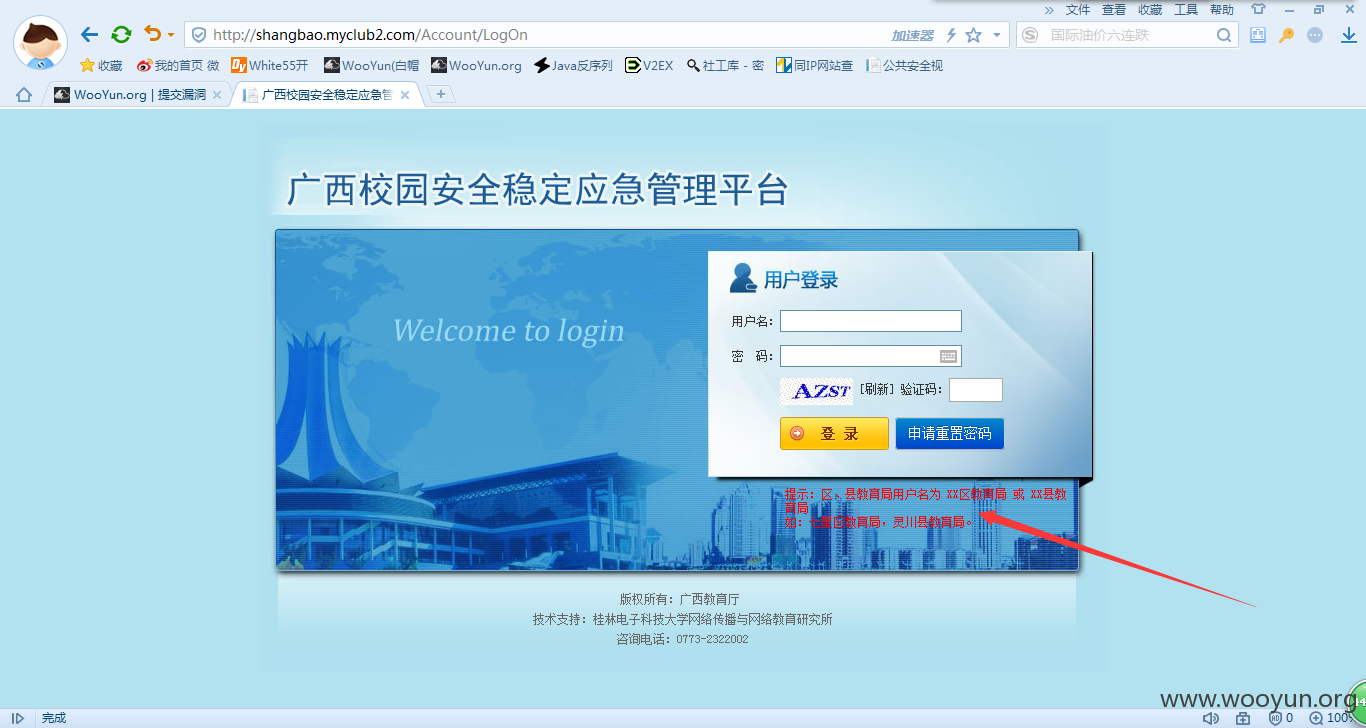
Task: Reload the page with the green refresh icon
Action: click(121, 35)
